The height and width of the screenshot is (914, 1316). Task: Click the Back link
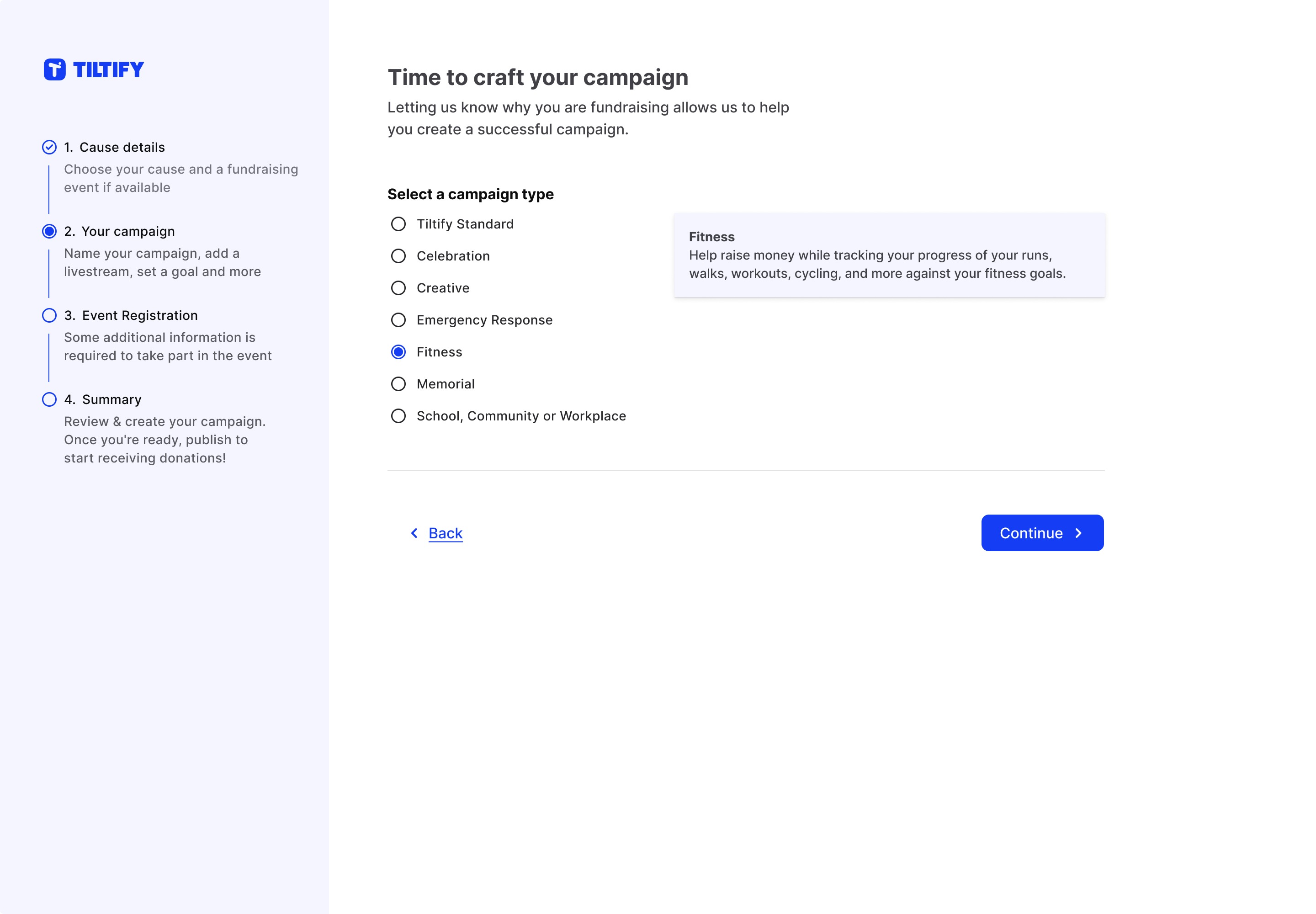point(446,533)
